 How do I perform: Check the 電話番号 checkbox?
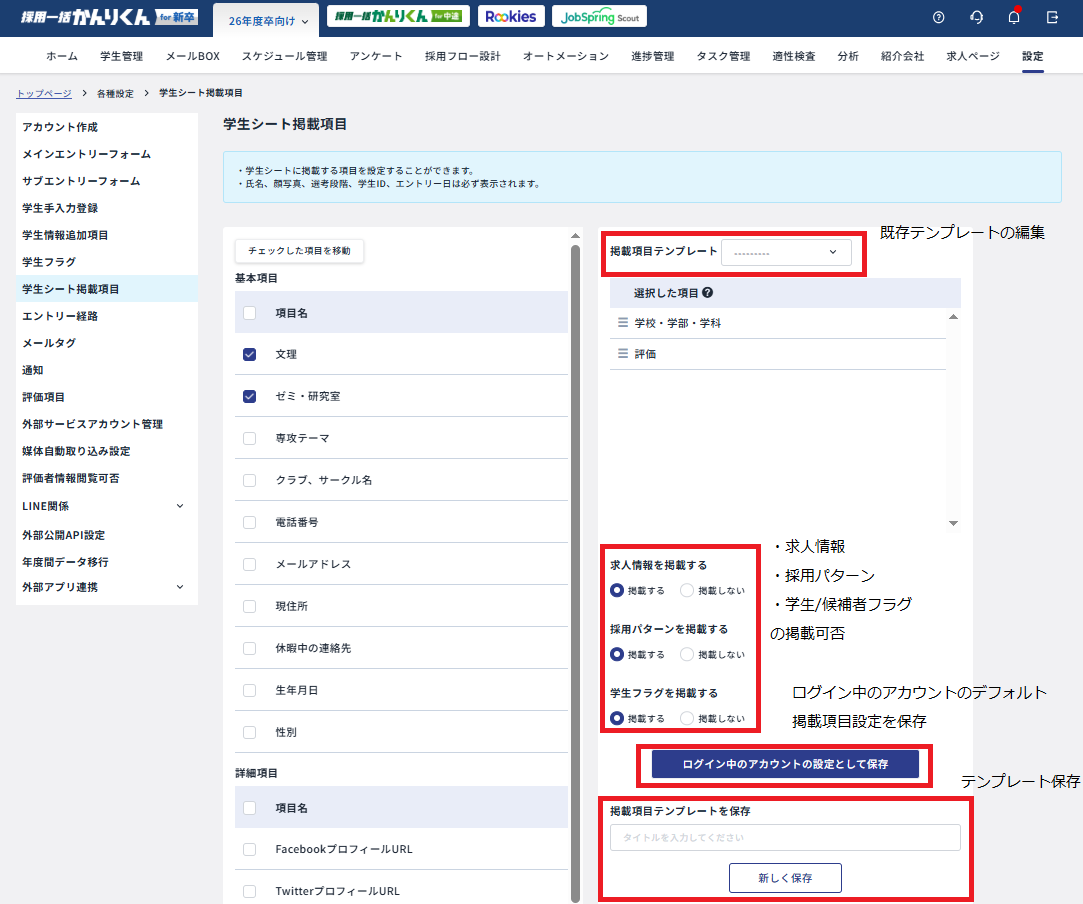[250, 522]
